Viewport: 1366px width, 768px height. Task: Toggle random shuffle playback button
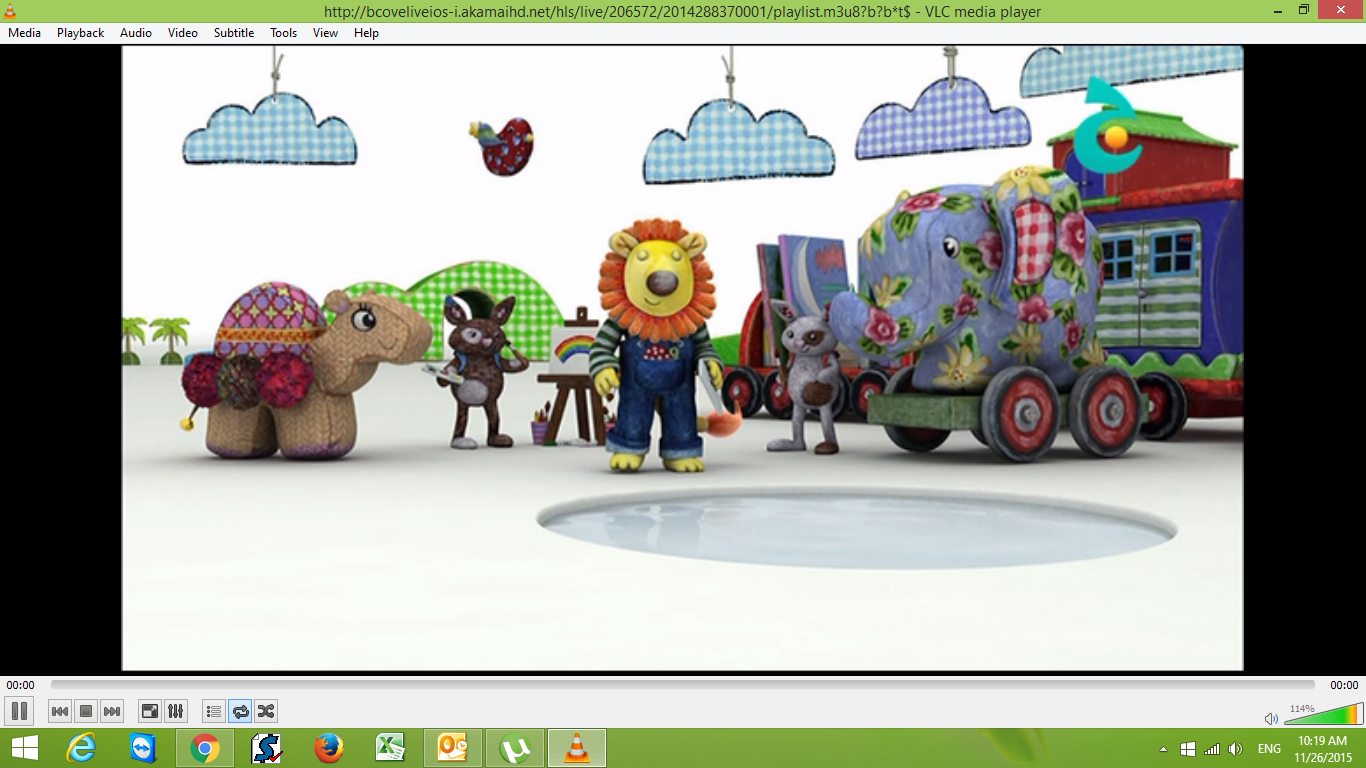[266, 711]
